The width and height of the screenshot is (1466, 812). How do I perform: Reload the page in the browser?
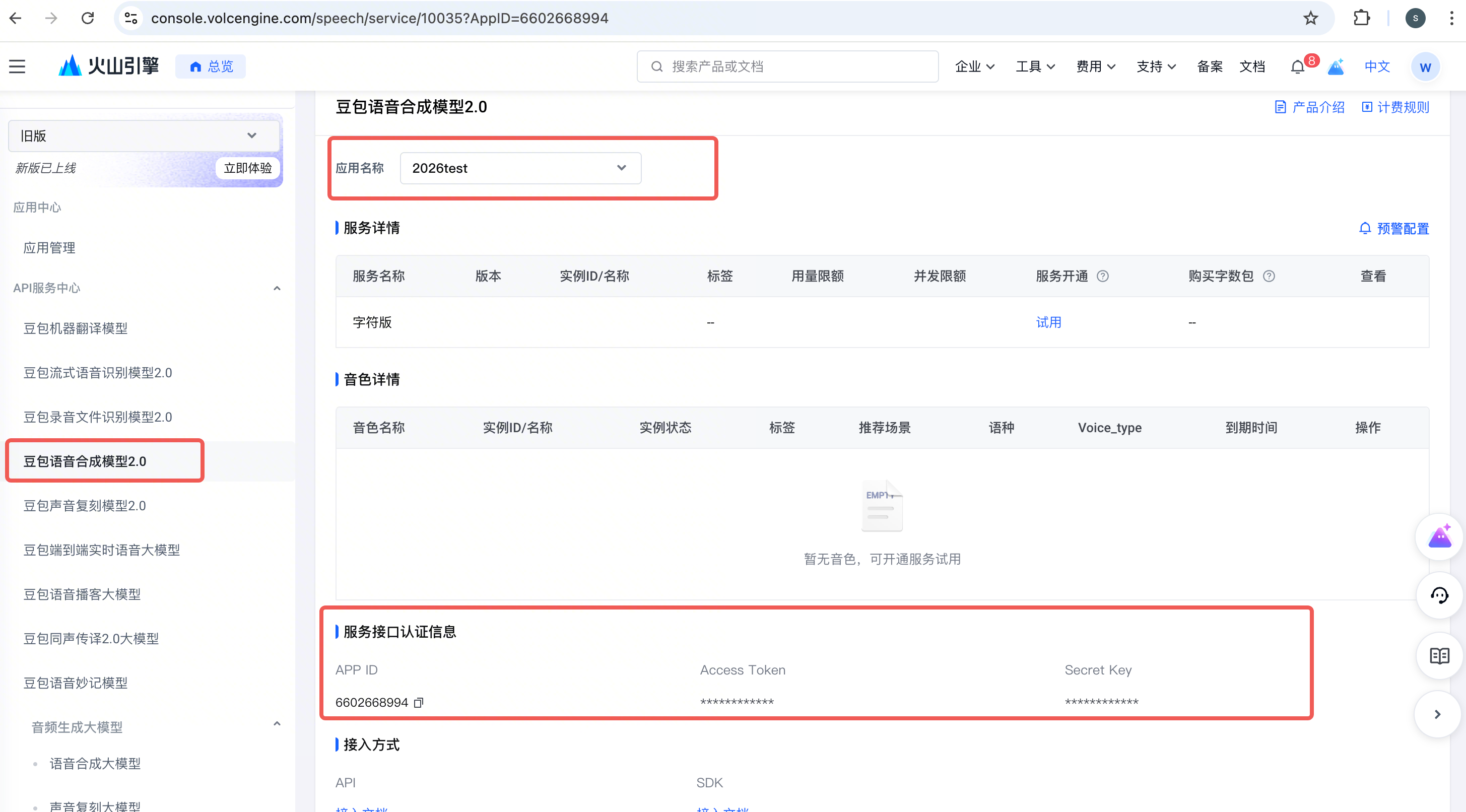[x=88, y=18]
